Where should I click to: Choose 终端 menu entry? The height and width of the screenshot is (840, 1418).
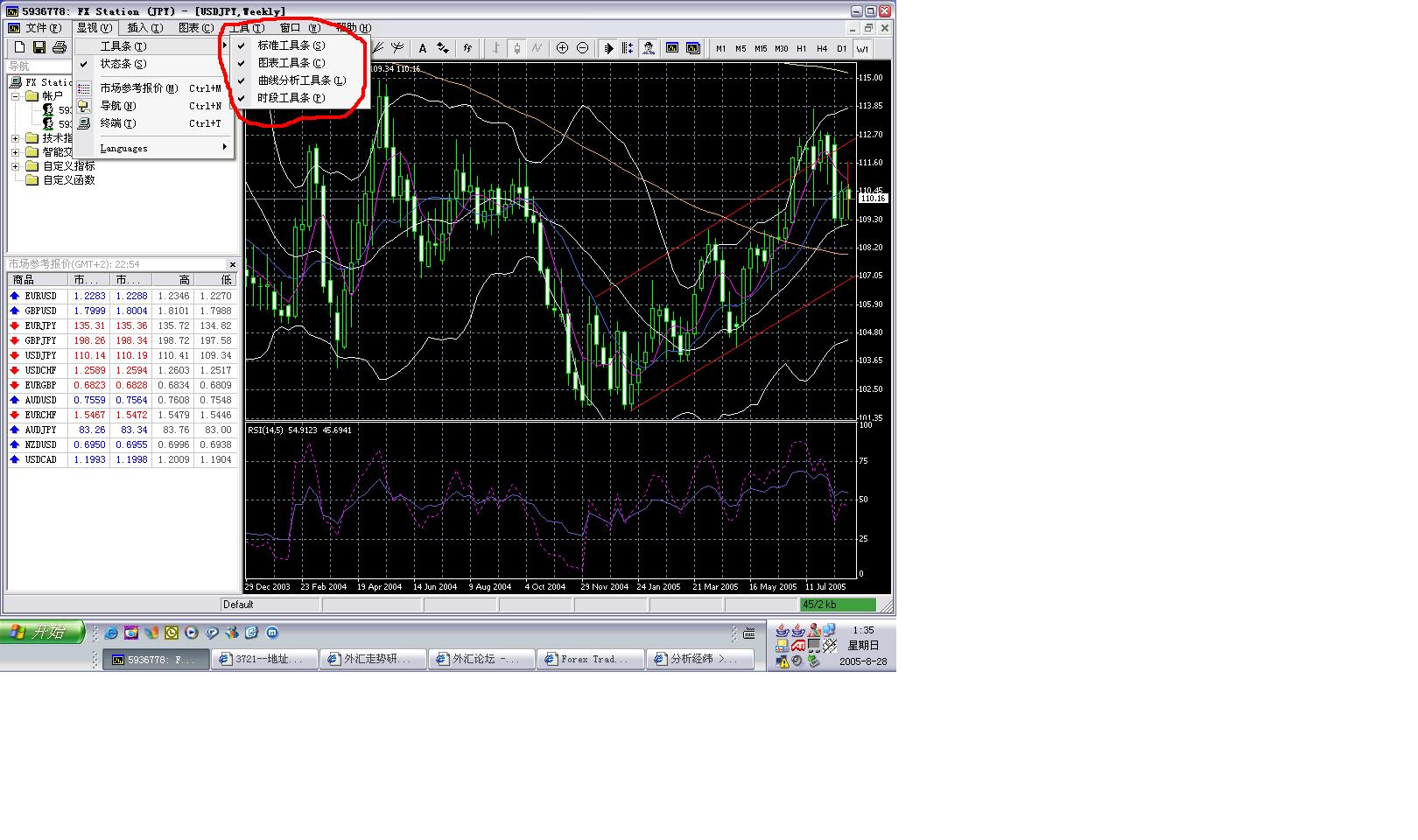[154, 123]
